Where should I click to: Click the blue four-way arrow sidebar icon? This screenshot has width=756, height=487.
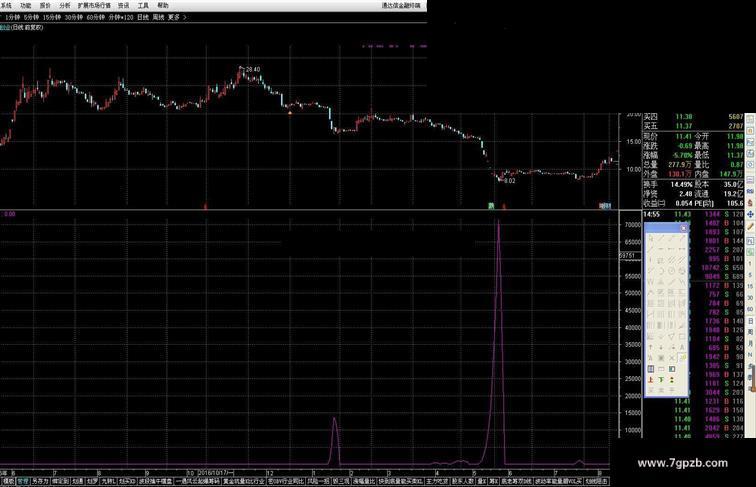pyautogui.click(x=750, y=214)
